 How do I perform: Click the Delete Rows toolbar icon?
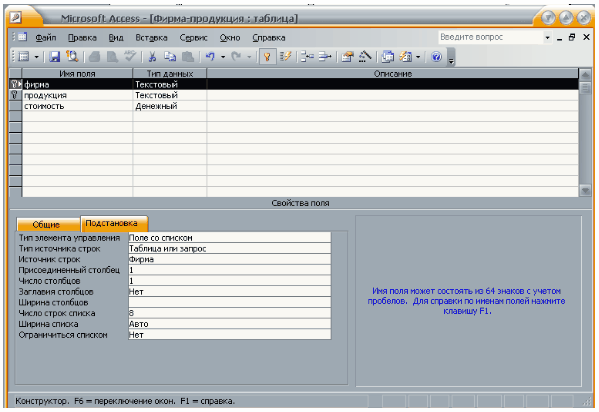[325, 57]
